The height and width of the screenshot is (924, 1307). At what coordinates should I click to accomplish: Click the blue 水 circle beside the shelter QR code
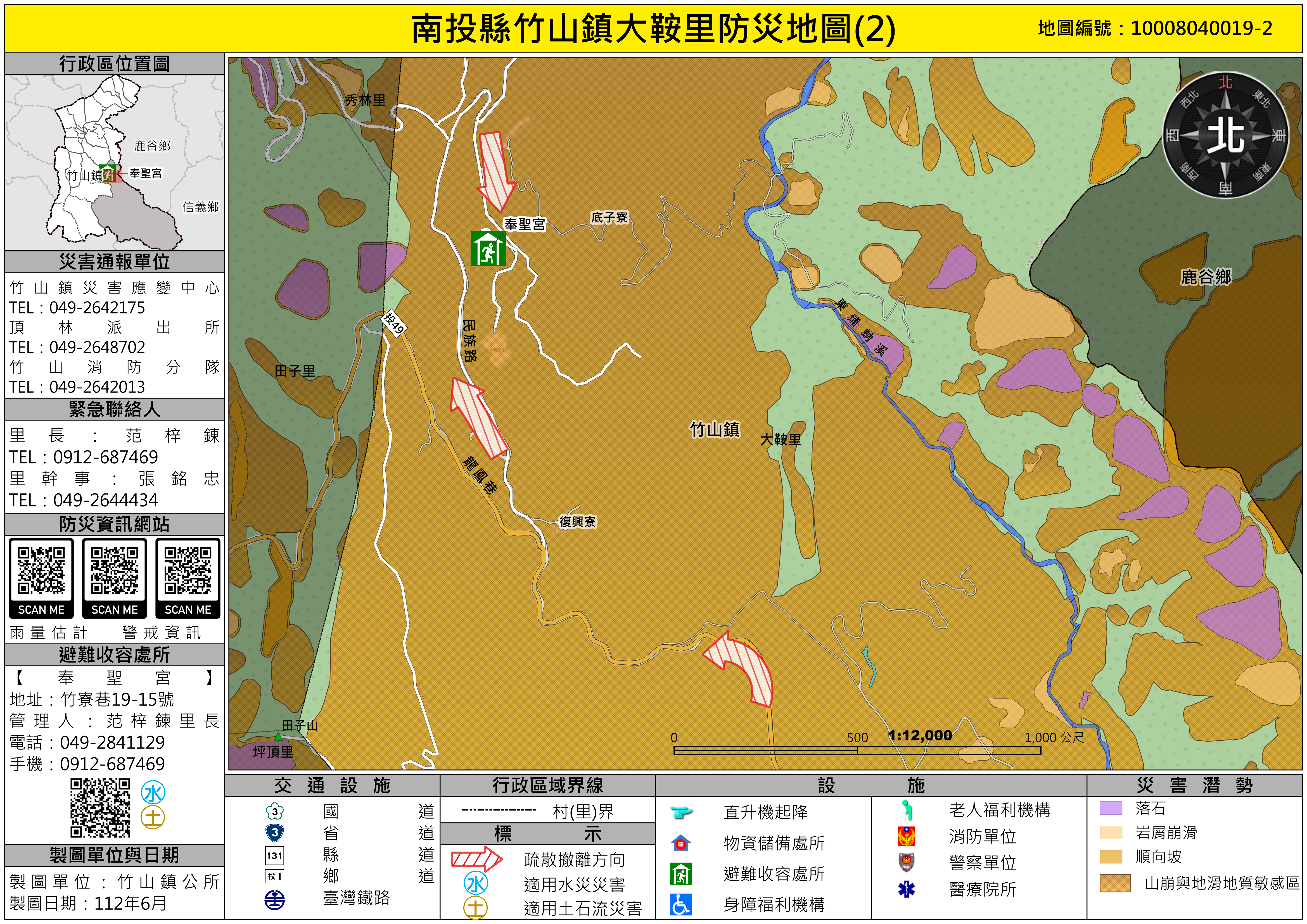[x=153, y=792]
